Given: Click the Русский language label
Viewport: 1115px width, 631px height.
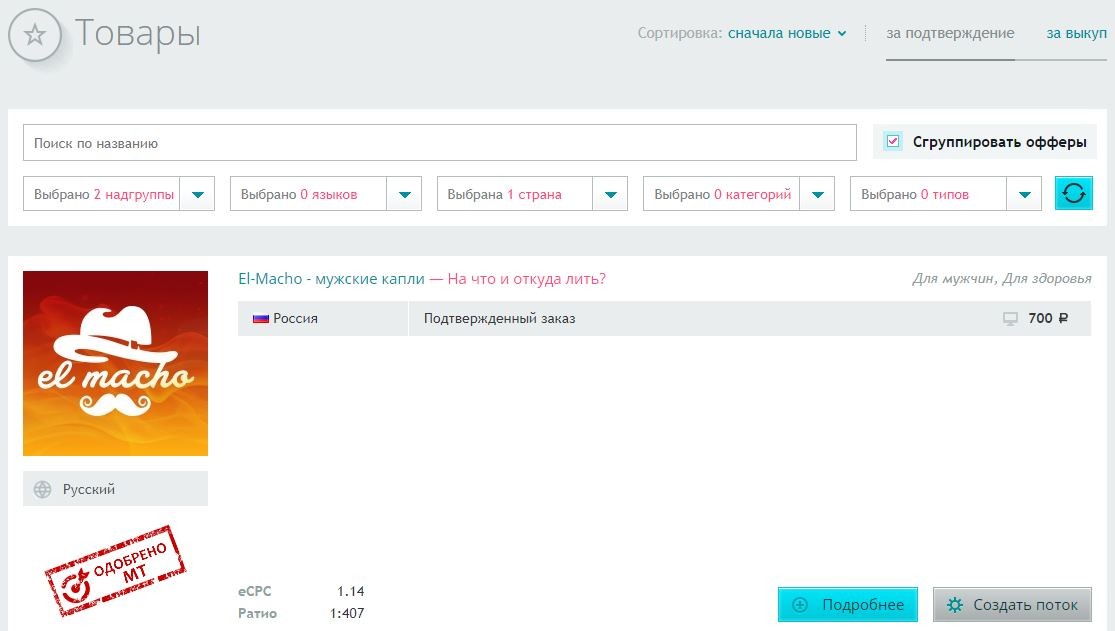Looking at the screenshot, I should point(89,489).
